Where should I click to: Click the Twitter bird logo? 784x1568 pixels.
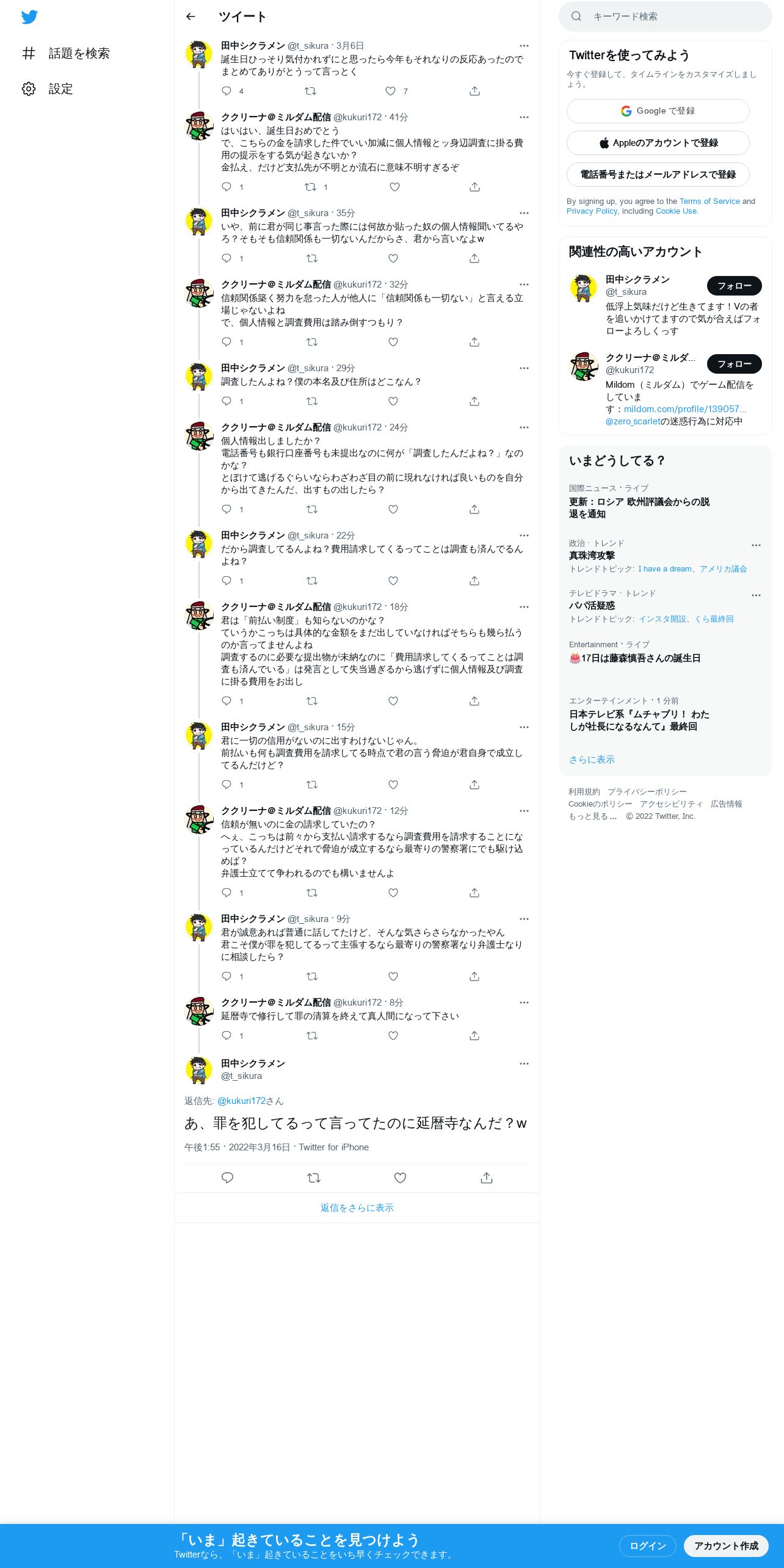point(29,17)
